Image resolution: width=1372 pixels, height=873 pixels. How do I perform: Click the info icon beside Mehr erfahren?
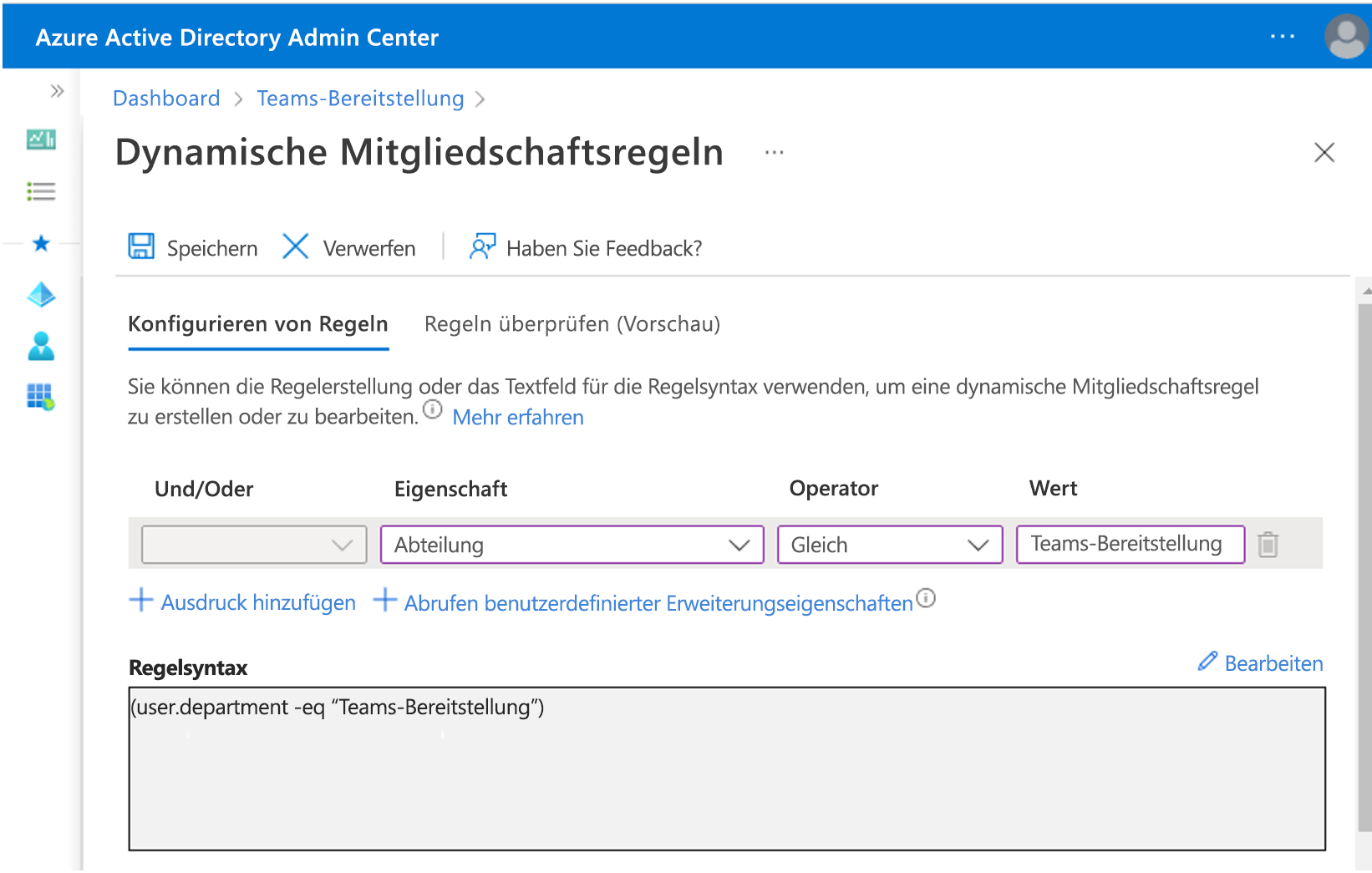pos(432,409)
